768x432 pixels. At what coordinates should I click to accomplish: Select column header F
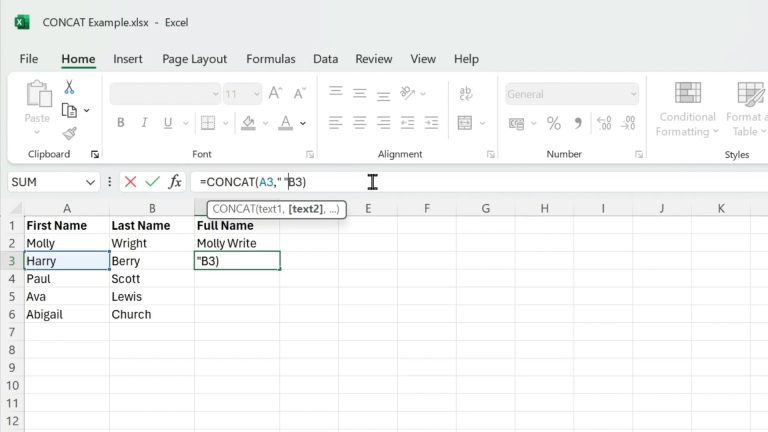pos(427,209)
